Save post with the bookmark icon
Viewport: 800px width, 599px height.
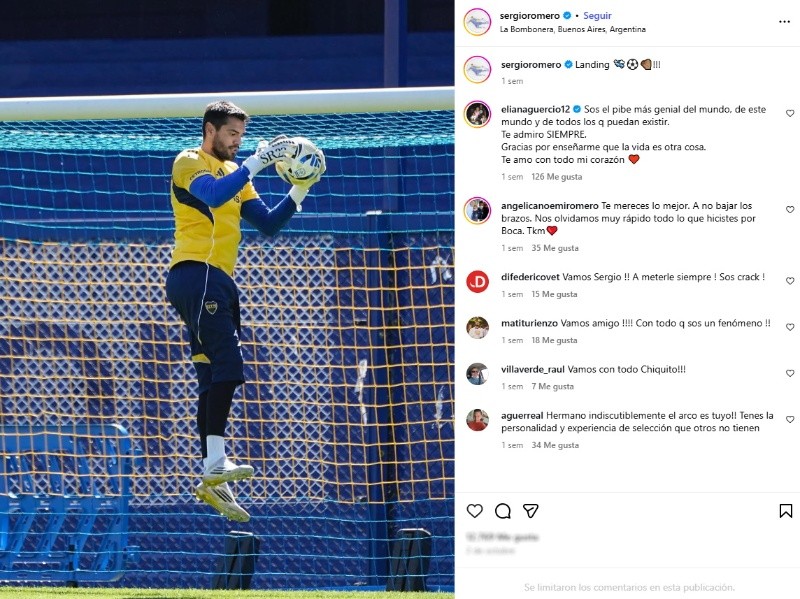pos(786,511)
